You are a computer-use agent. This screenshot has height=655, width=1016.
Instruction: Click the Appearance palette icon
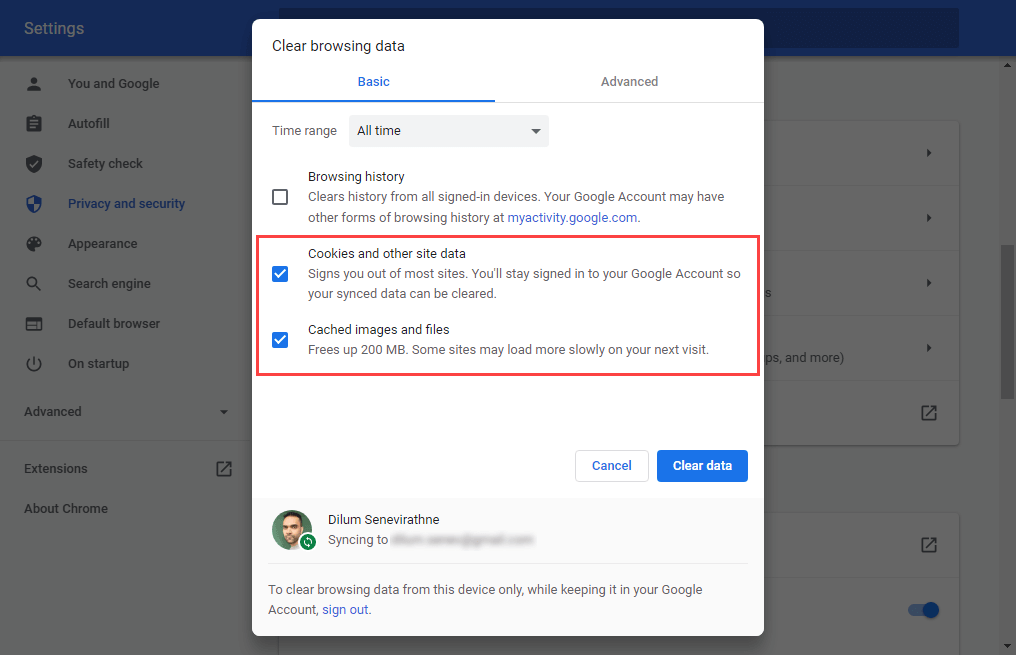34,244
